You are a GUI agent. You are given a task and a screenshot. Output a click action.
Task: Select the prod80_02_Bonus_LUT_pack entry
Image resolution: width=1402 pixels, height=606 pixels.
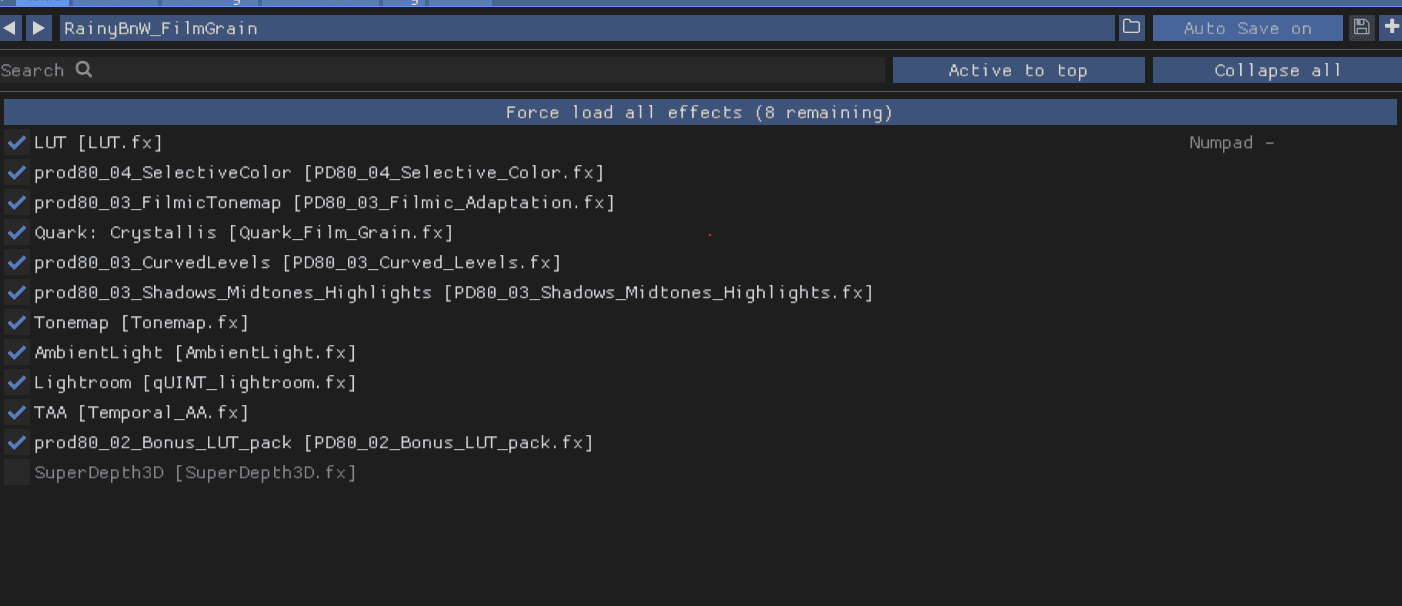coord(313,443)
